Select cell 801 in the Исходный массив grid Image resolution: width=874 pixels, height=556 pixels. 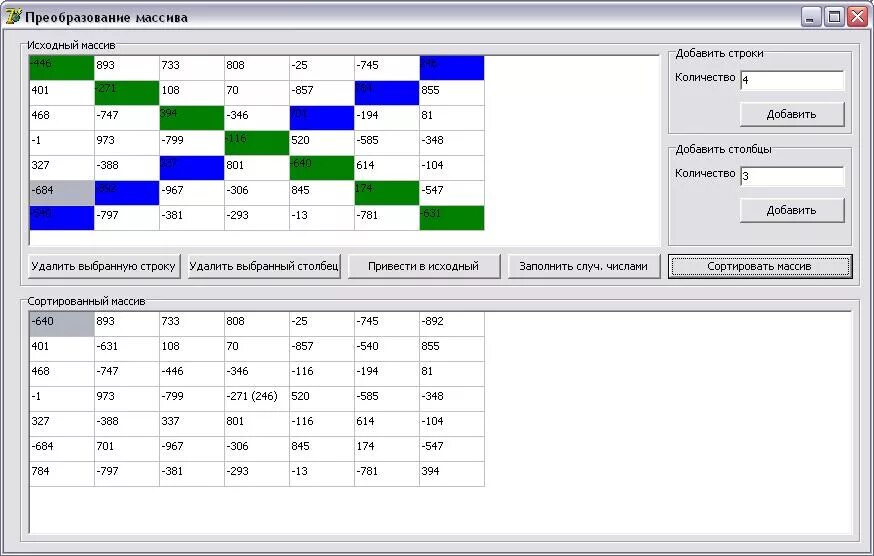257,168
